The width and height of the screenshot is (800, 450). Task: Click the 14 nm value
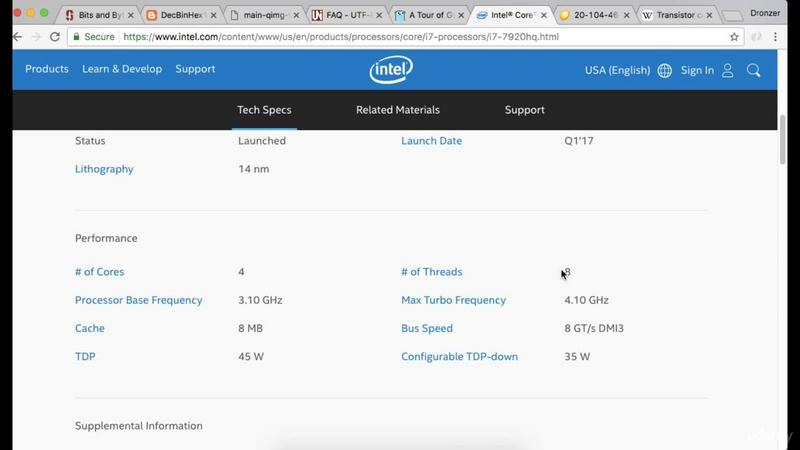pyautogui.click(x=254, y=169)
